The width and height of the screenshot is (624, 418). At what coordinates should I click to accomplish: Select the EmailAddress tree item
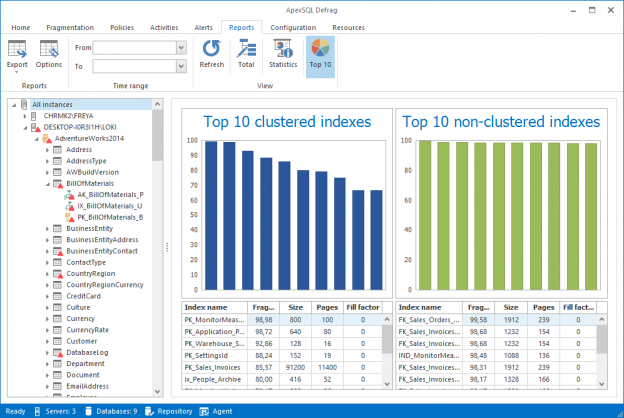pos(88,386)
